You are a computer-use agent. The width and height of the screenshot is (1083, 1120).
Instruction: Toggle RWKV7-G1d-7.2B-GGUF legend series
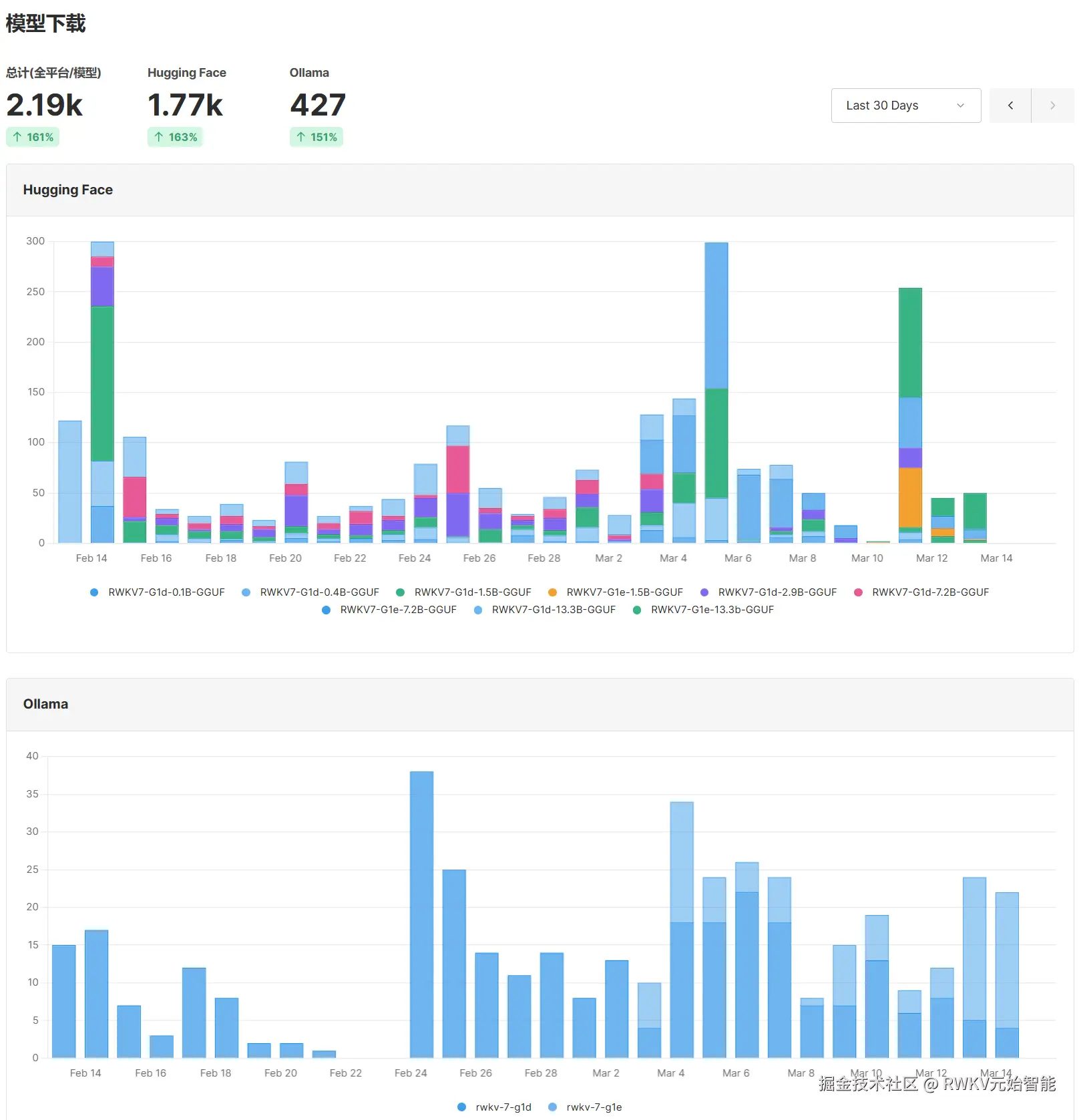(x=921, y=592)
